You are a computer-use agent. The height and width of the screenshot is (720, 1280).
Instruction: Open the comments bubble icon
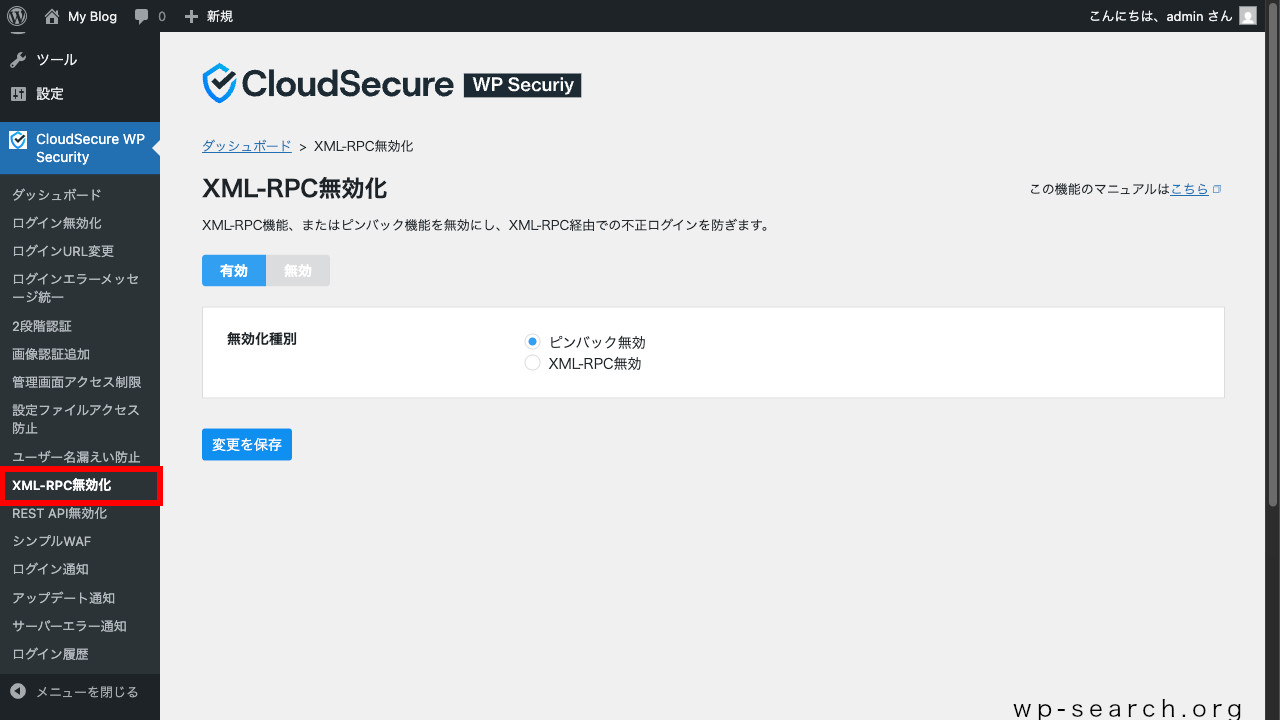click(x=141, y=15)
